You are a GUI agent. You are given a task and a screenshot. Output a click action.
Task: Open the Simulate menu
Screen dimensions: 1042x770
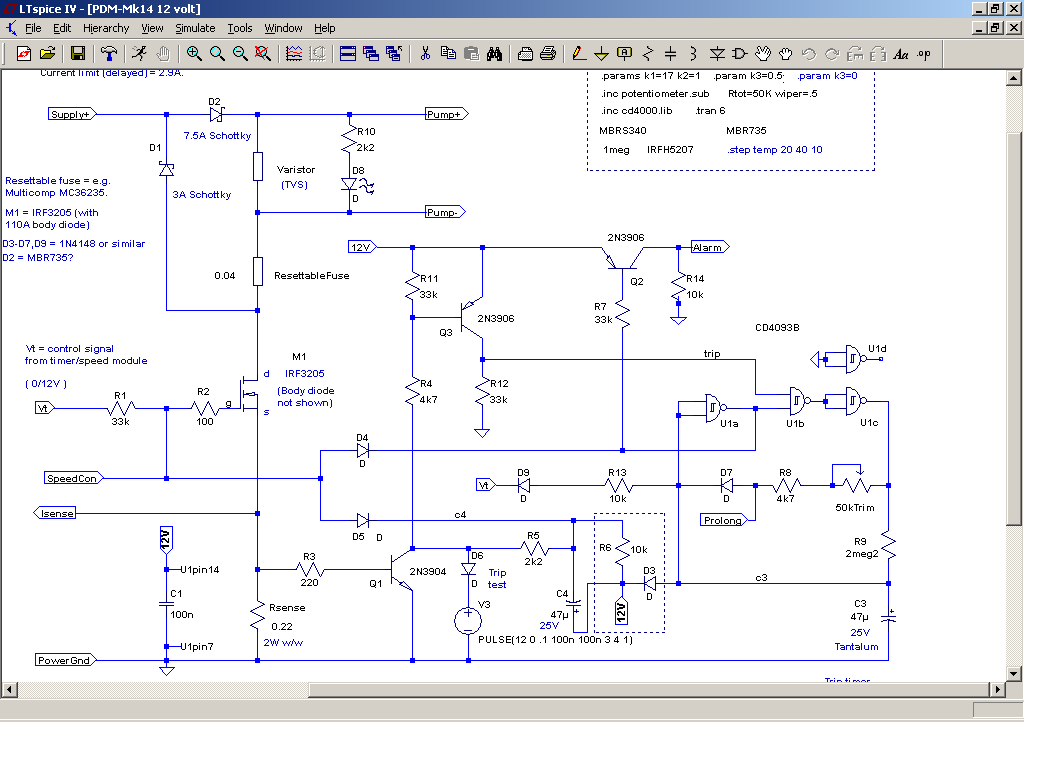pyautogui.click(x=195, y=28)
